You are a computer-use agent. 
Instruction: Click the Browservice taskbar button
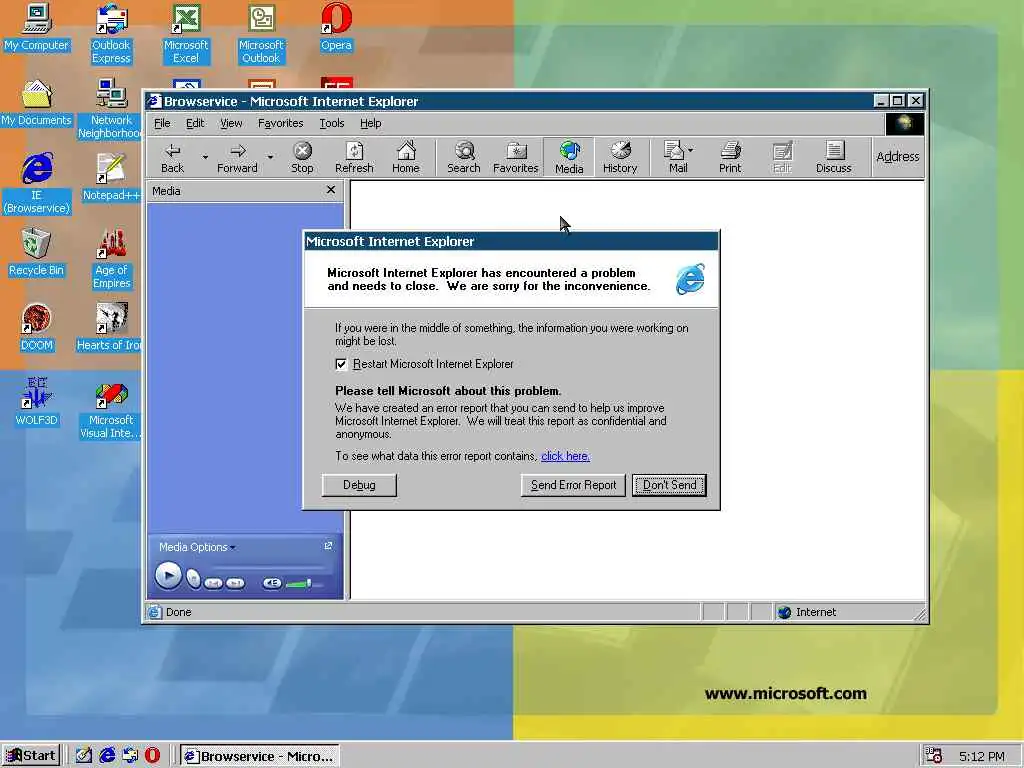click(259, 756)
